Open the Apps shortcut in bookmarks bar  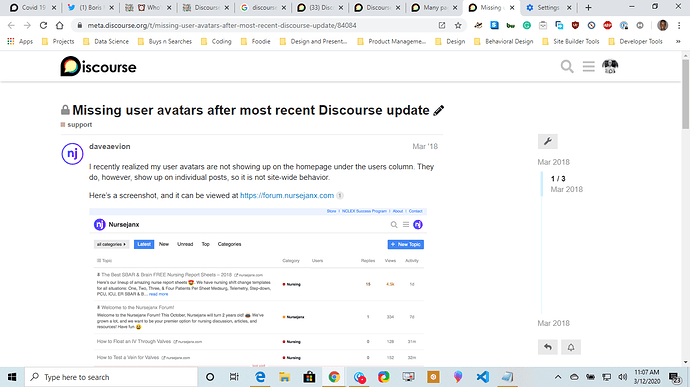tap(20, 41)
